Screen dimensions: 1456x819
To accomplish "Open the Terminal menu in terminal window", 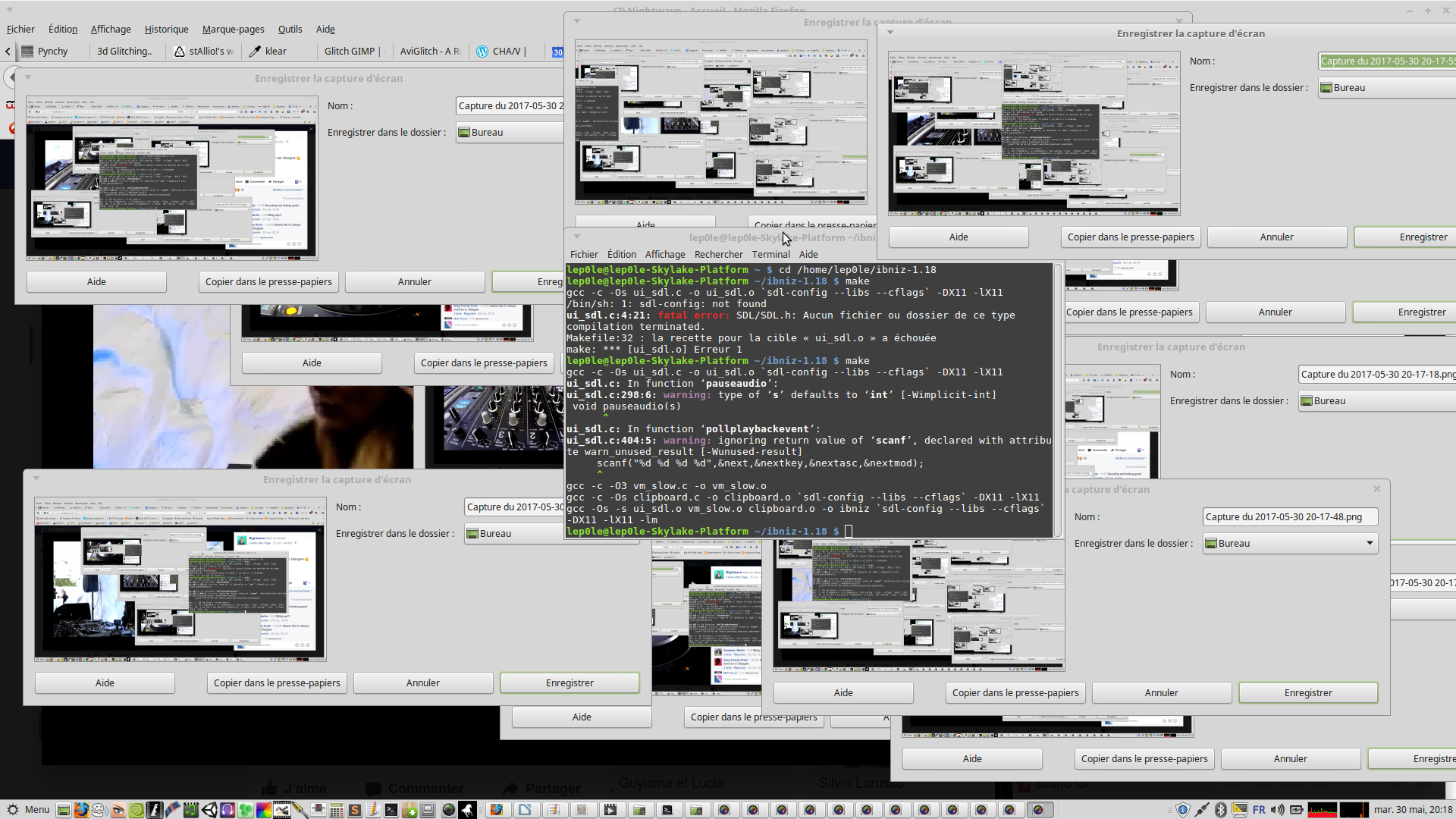I will tap(770, 254).
